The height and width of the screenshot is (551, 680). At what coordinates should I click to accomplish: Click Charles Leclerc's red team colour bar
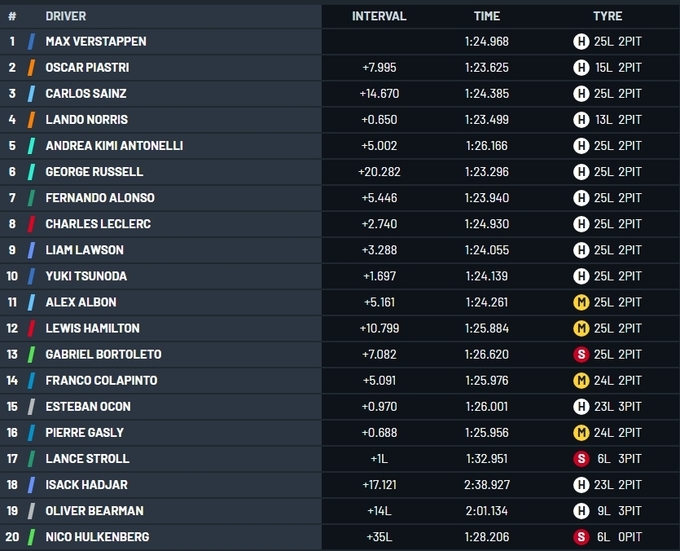[x=31, y=224]
